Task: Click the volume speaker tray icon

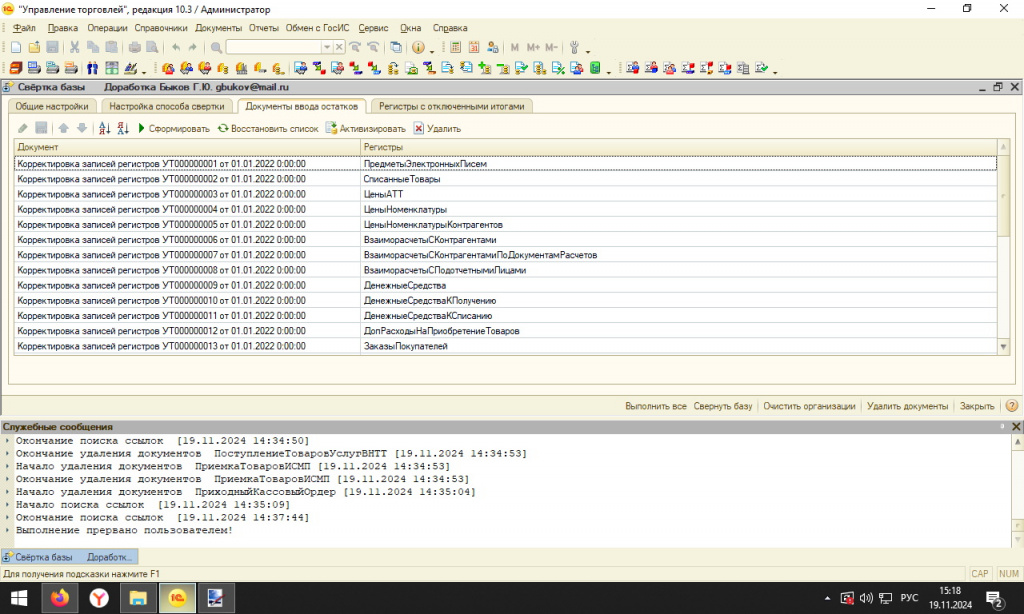Action: coord(866,598)
